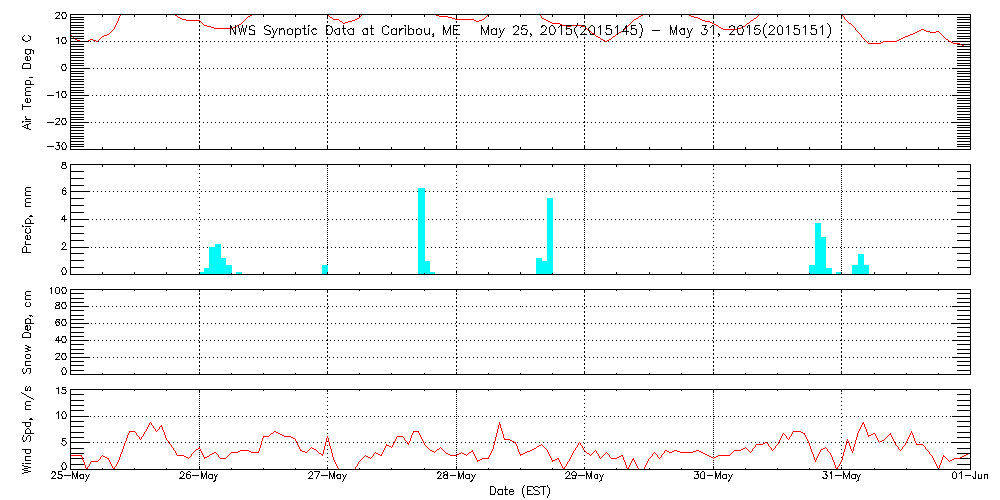The width and height of the screenshot is (1000, 500).
Task: Click the 29-May date tick label
Action: [584, 477]
